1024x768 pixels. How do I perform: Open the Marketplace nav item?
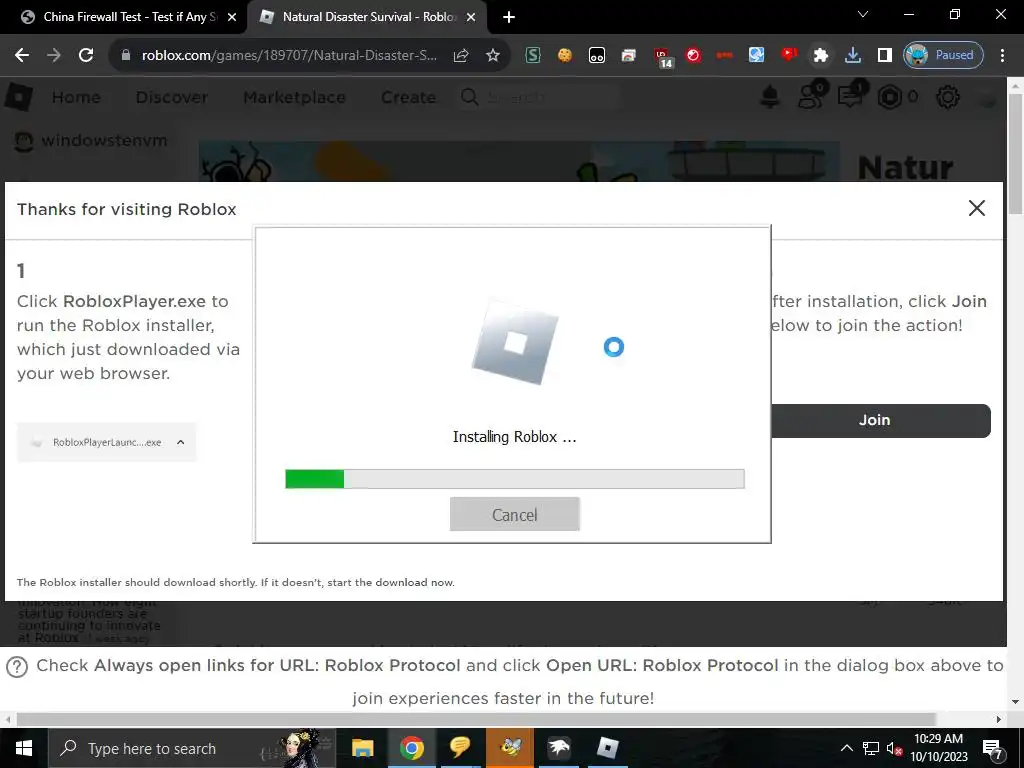295,97
